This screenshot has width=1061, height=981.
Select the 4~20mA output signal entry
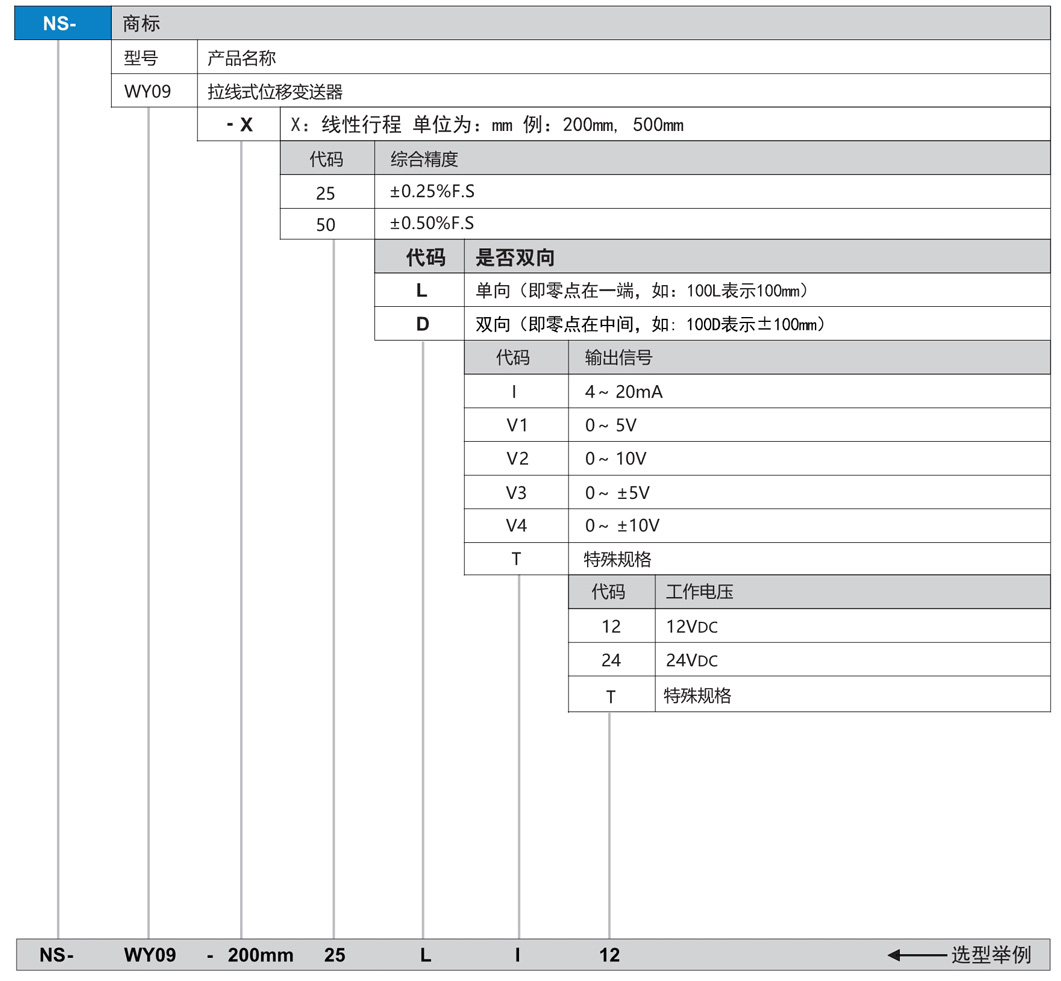tap(623, 392)
